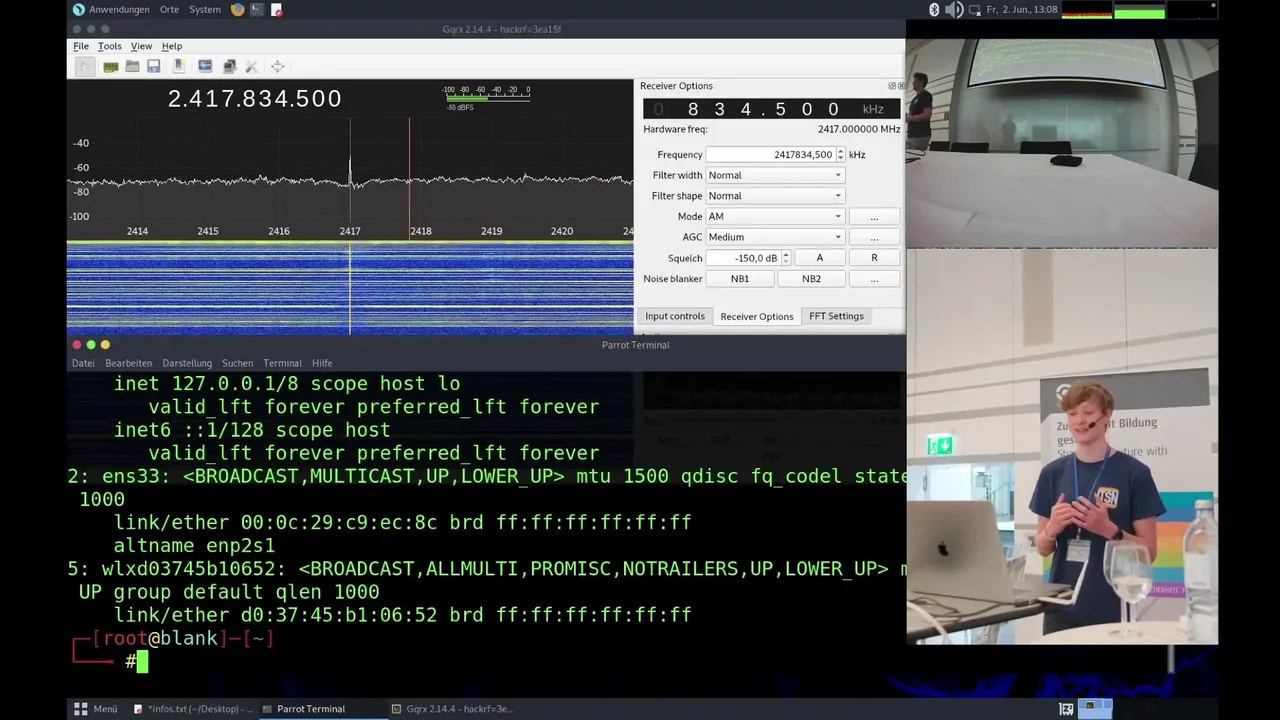The width and height of the screenshot is (1280, 720).
Task: Toggle noise blanker NB2
Action: point(811,279)
